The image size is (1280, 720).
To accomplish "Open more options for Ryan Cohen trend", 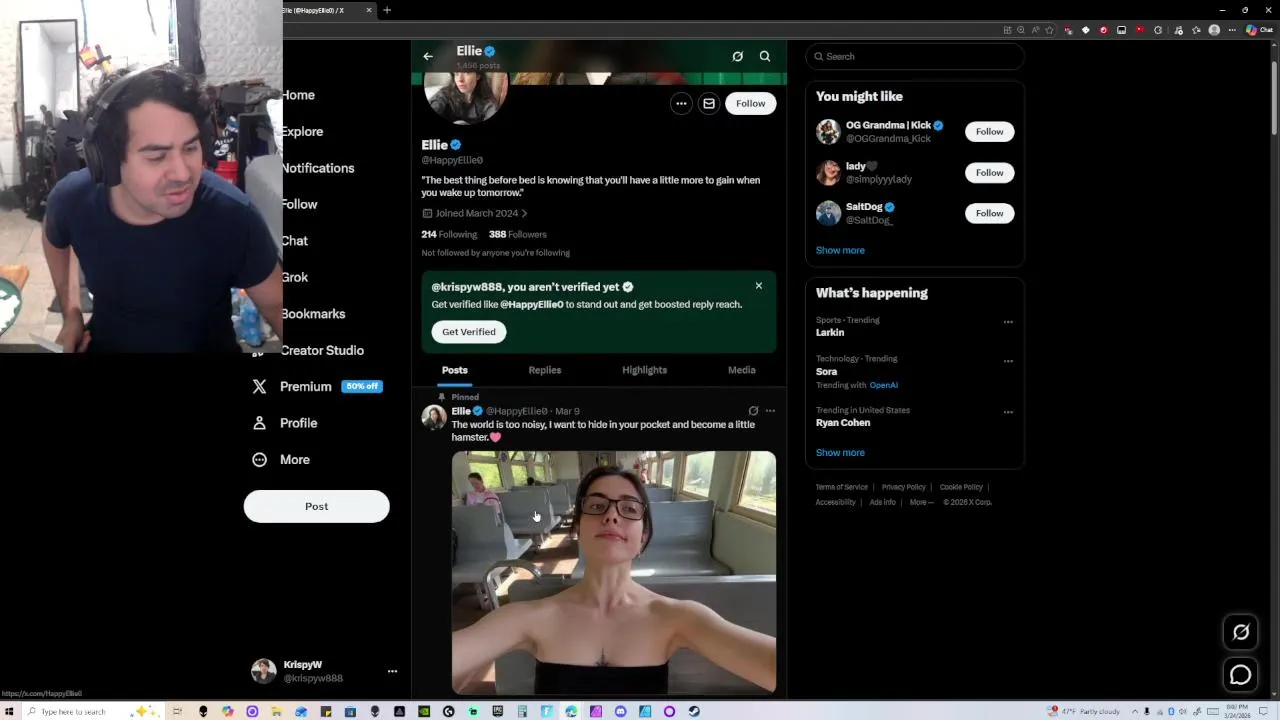I will pos(1008,412).
